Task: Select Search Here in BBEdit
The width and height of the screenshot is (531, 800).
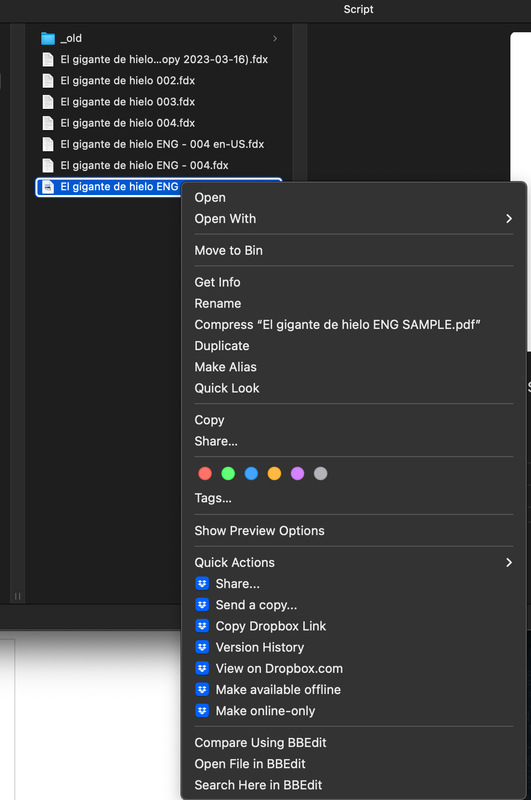Action: click(258, 785)
